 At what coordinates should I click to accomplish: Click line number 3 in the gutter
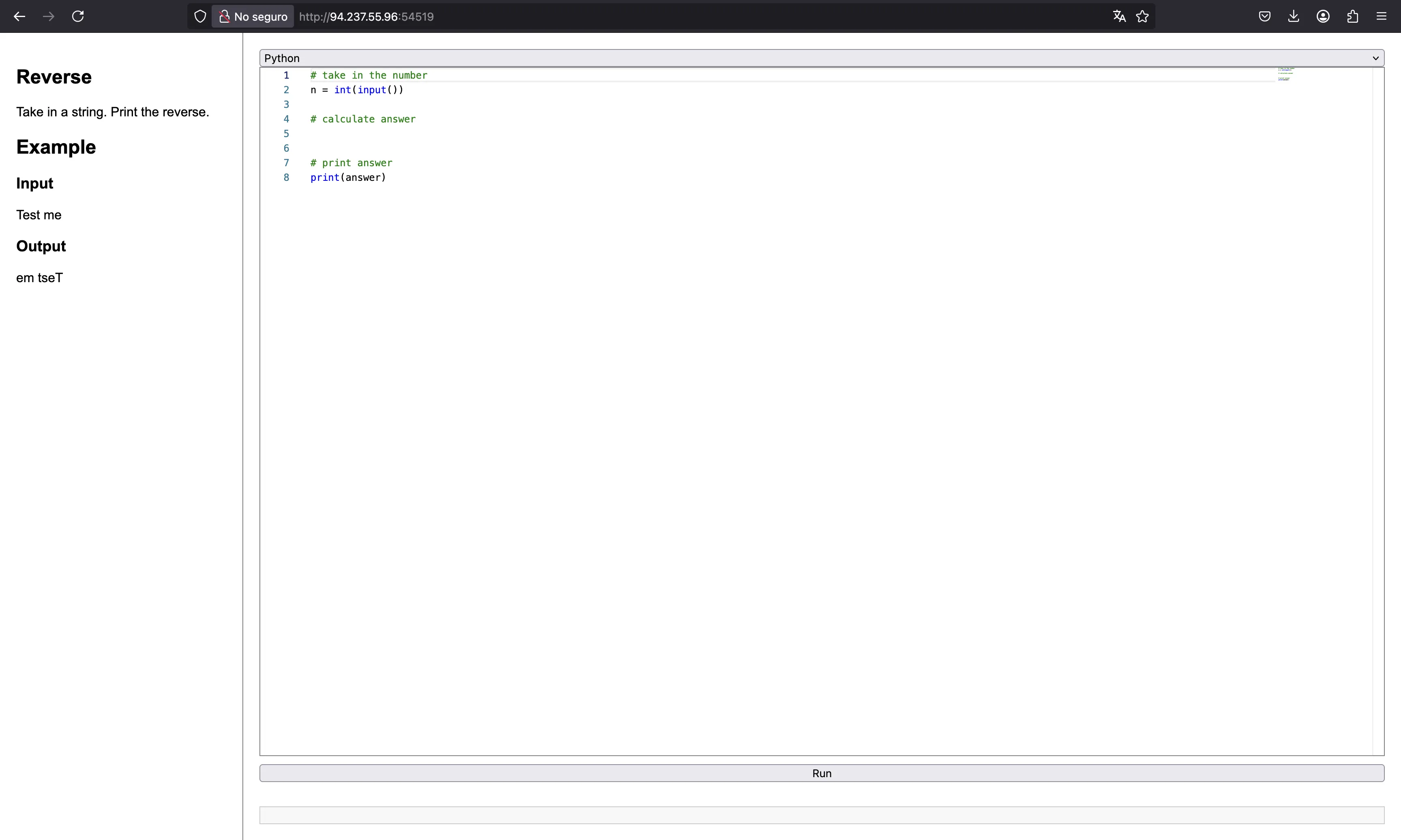point(286,104)
